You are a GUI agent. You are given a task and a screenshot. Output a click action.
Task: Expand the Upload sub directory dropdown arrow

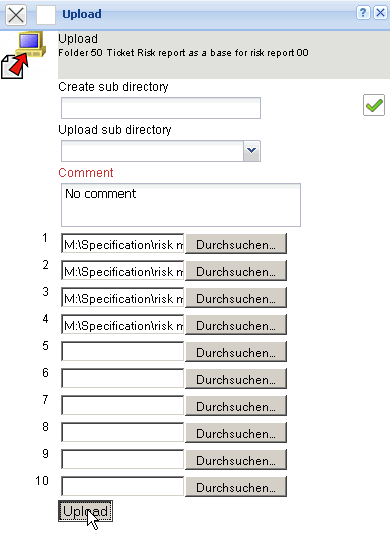click(252, 151)
